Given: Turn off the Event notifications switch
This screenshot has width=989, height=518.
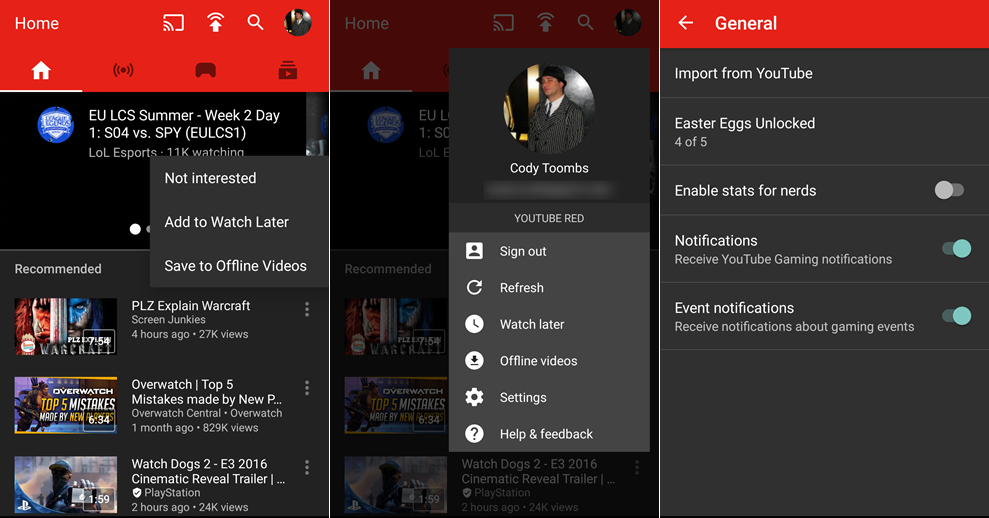Looking at the screenshot, I should 957,315.
